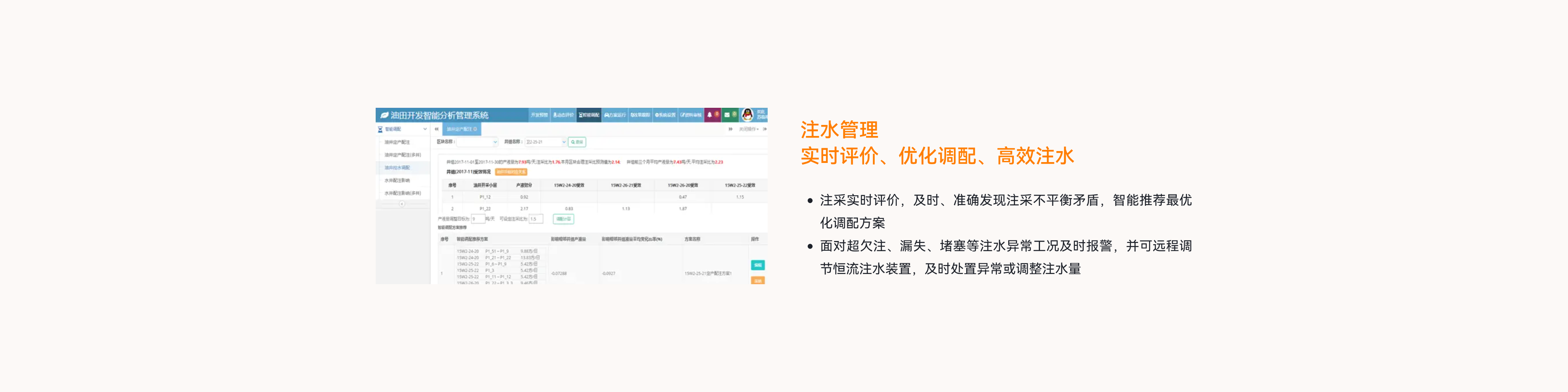Click the -0.07288 value cell

(x=559, y=274)
